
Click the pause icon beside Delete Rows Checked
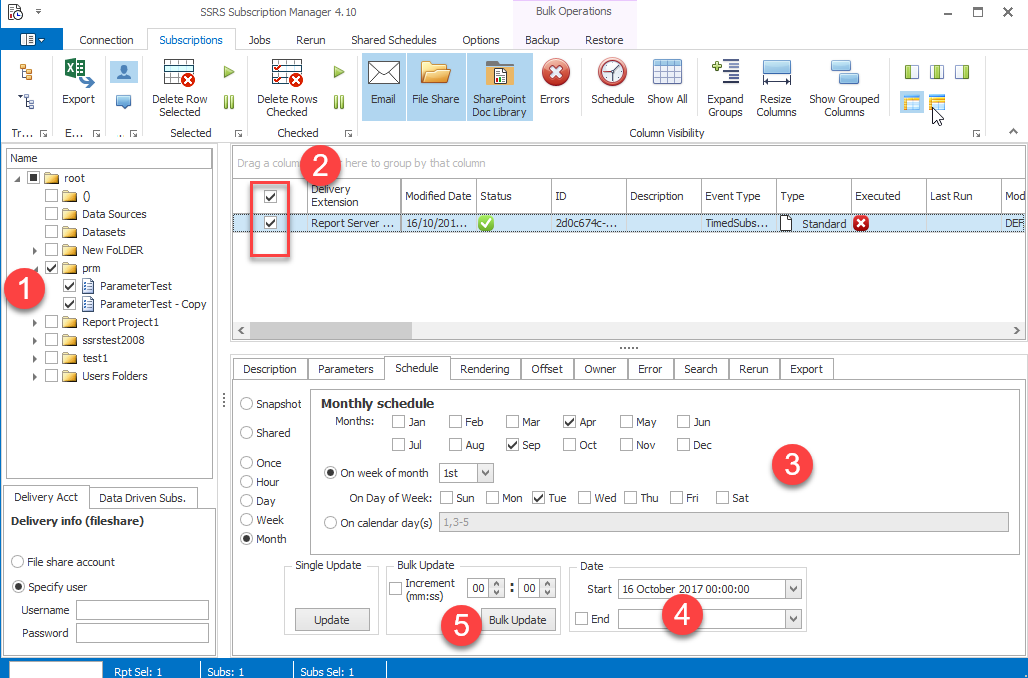[339, 102]
